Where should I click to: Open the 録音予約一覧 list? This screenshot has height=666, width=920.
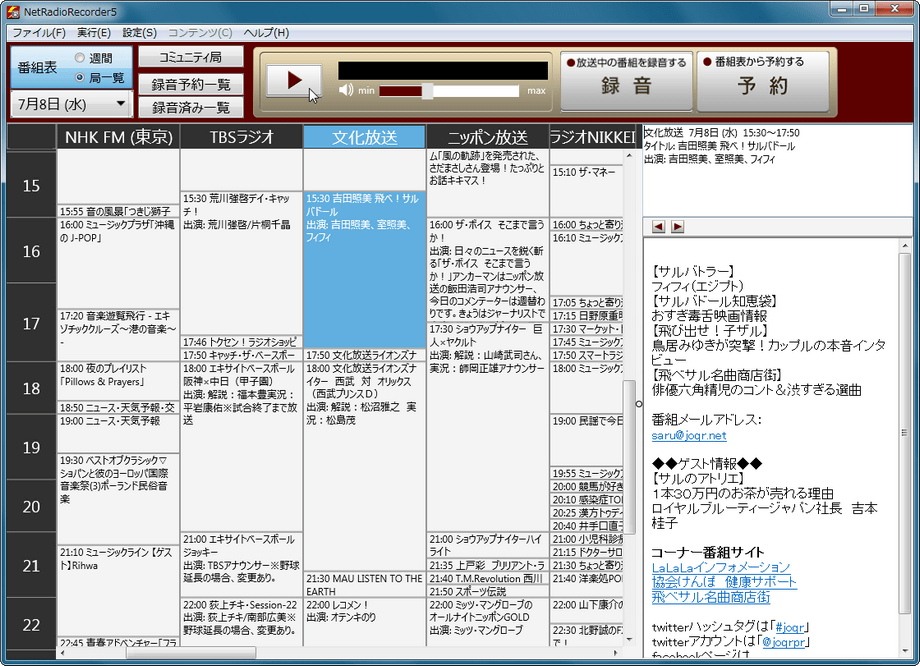coord(191,84)
